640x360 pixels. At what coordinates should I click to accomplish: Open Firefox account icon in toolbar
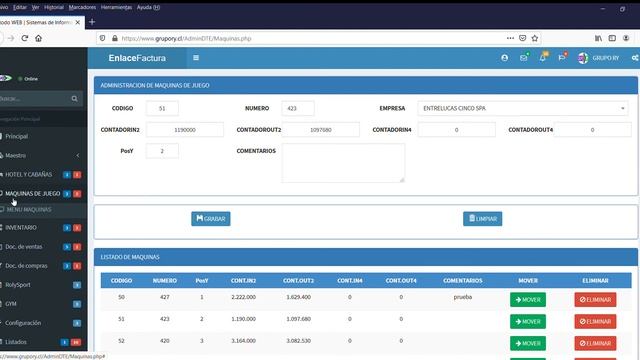[626, 38]
